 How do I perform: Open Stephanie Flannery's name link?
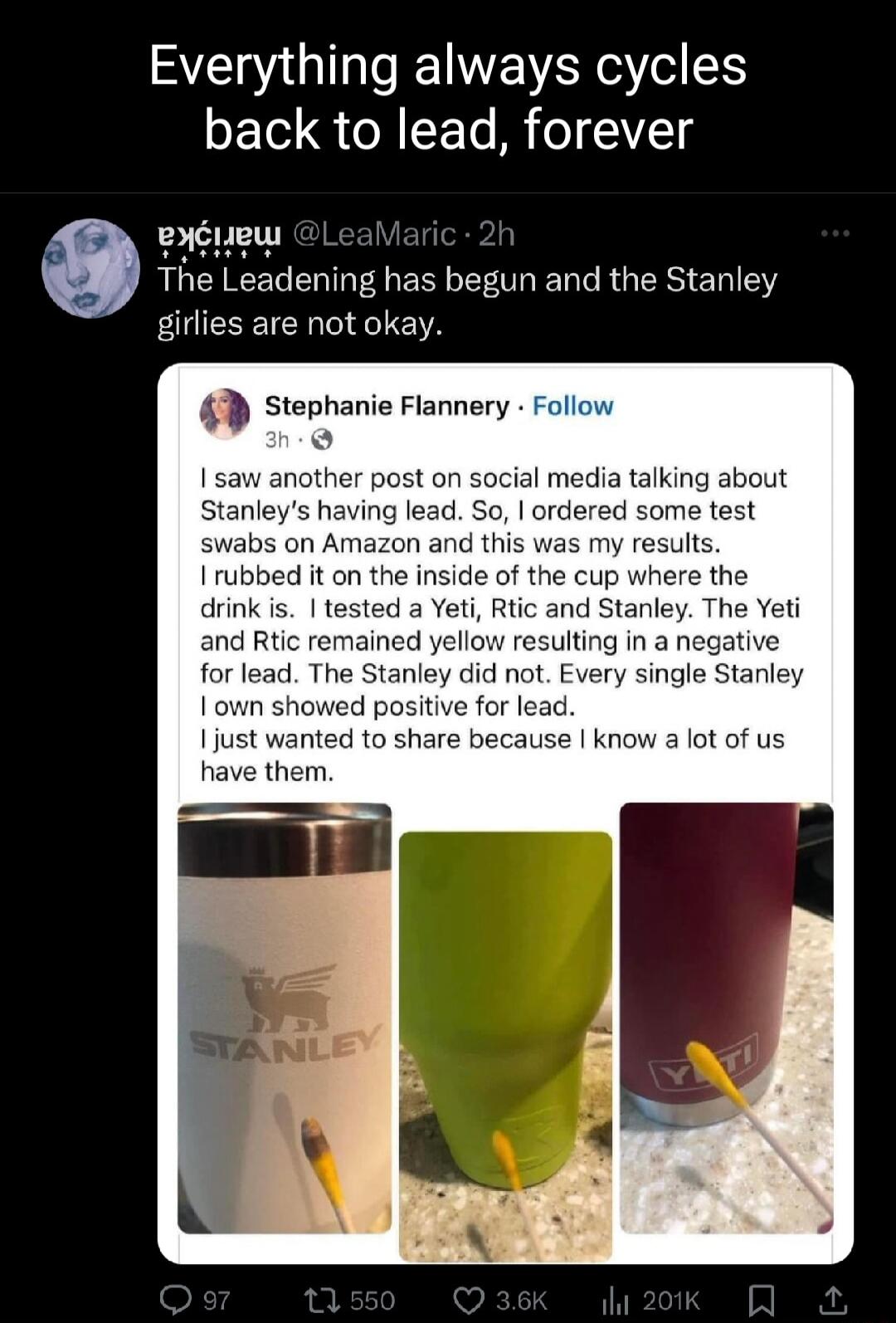coord(387,406)
